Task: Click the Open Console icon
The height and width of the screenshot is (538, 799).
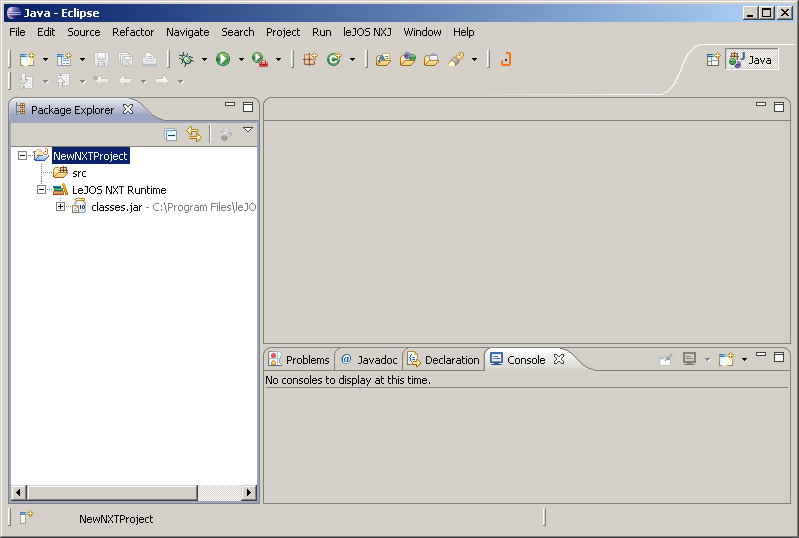Action: click(726, 359)
